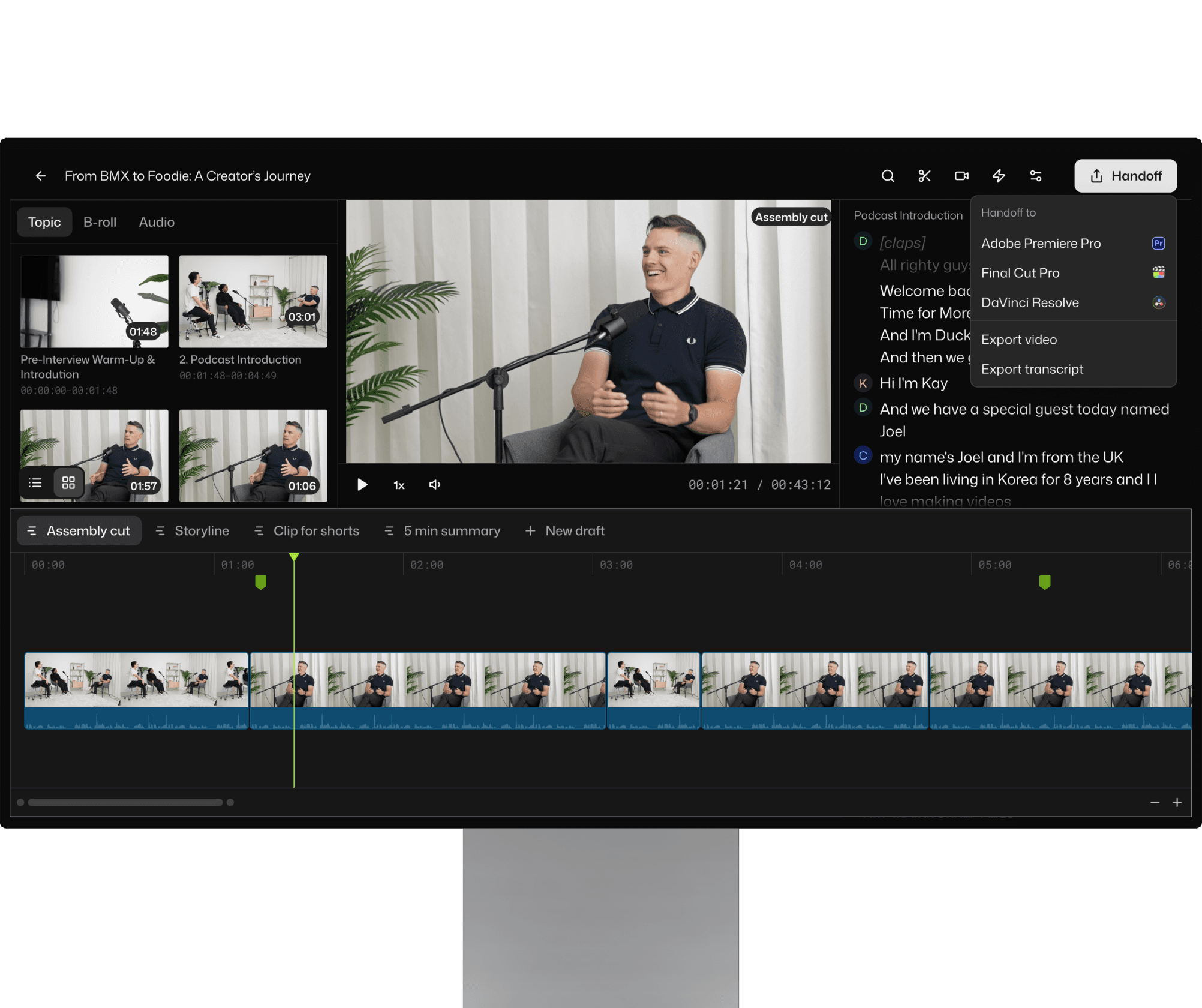
Task: Choose Export transcript from the menu
Action: pos(1032,369)
